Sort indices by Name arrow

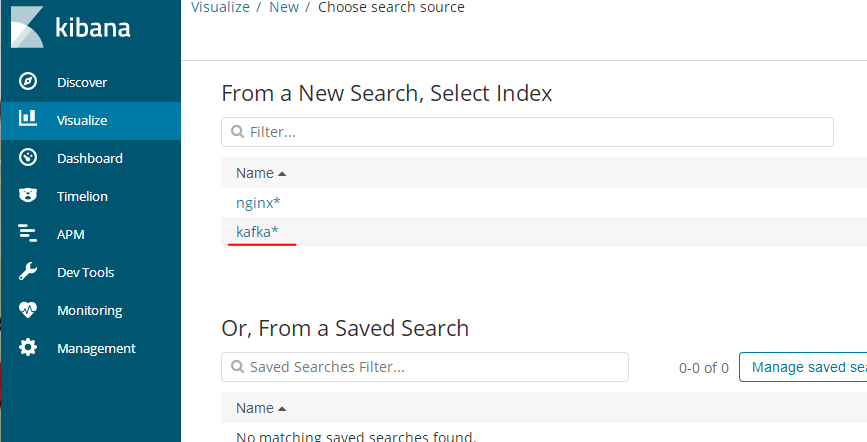click(x=281, y=174)
